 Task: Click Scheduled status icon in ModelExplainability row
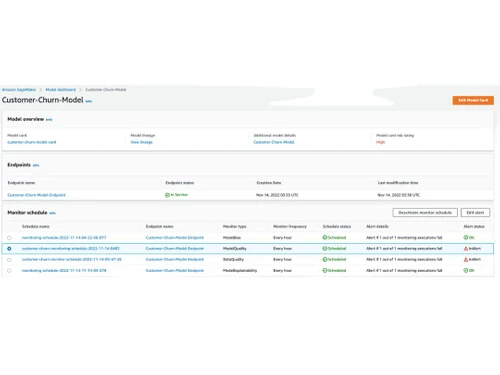pos(325,271)
